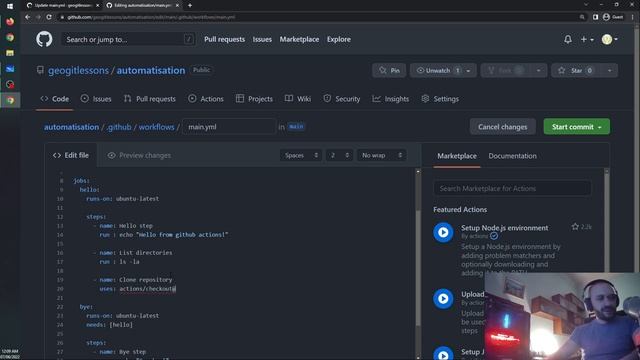Open the Mail taskbar icon
Screen dimensions: 640x360
point(10,69)
